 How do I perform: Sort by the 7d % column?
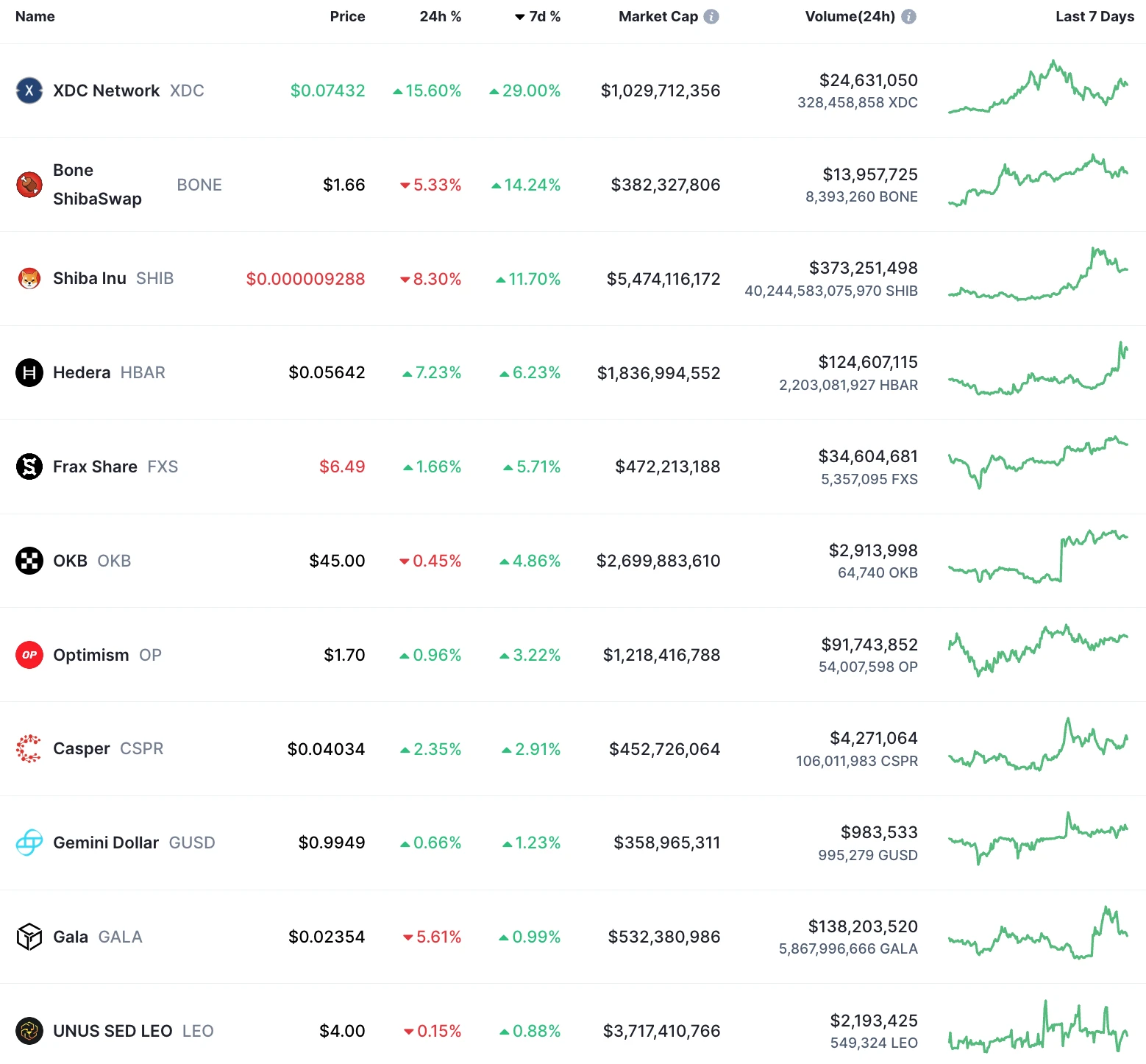538,16
